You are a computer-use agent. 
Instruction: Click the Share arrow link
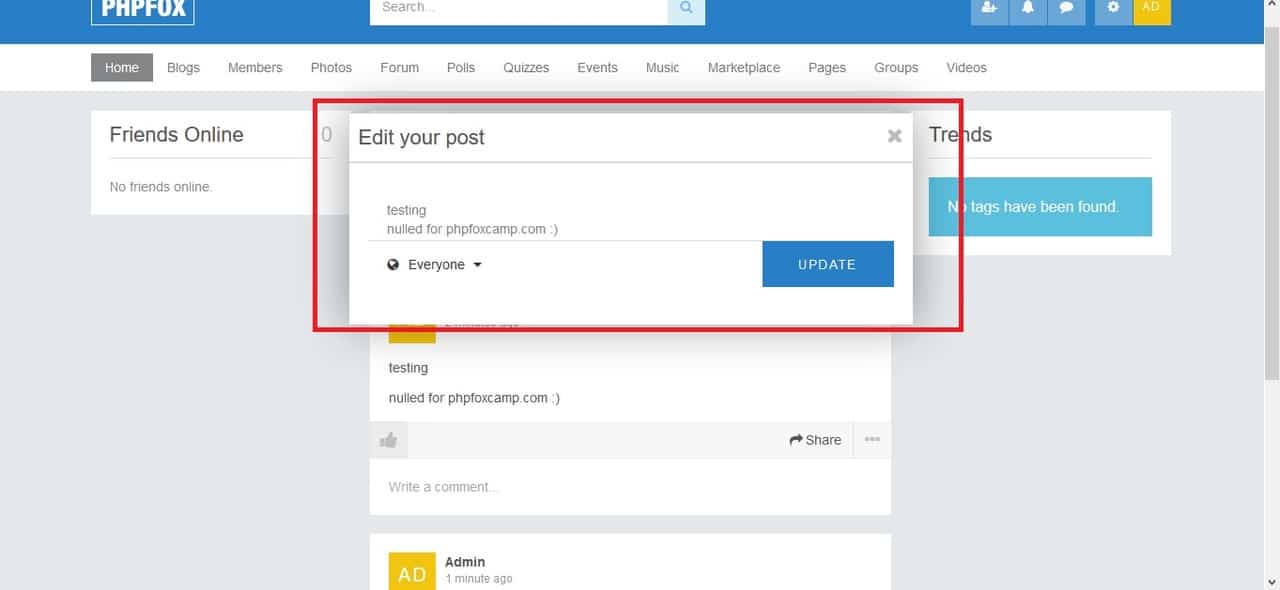pyautogui.click(x=815, y=440)
